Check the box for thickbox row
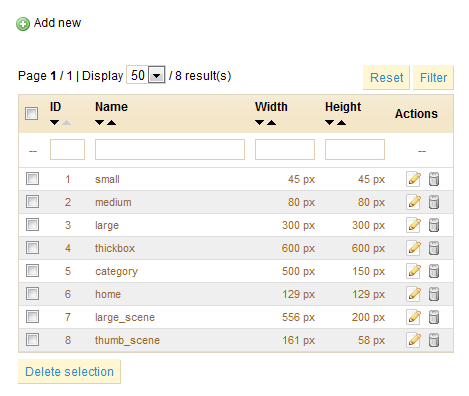469x396 pixels. point(32,247)
